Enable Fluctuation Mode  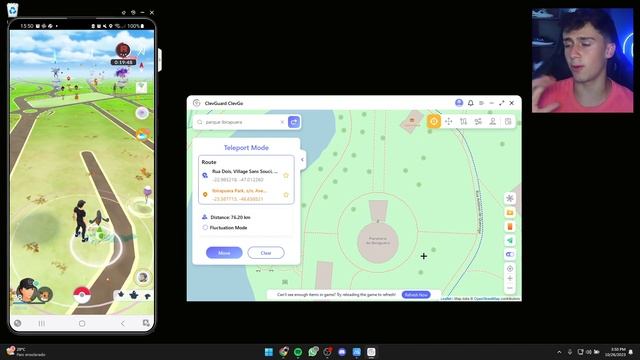[x=205, y=228]
